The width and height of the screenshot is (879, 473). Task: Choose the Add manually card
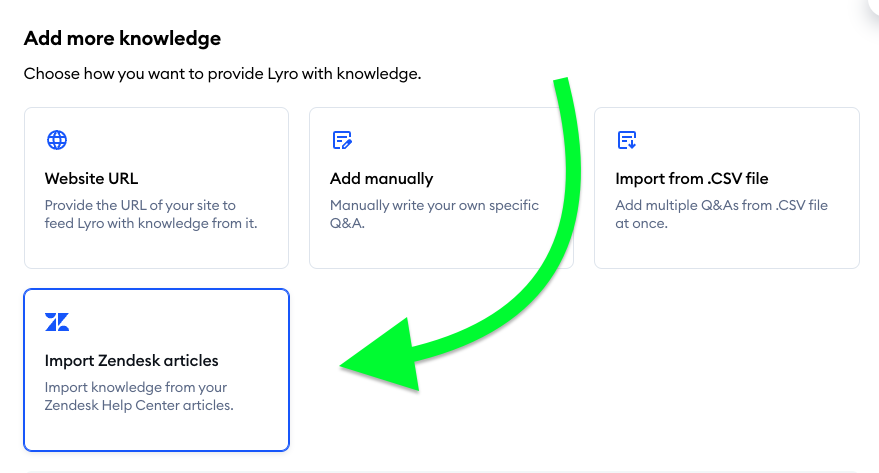coord(441,188)
